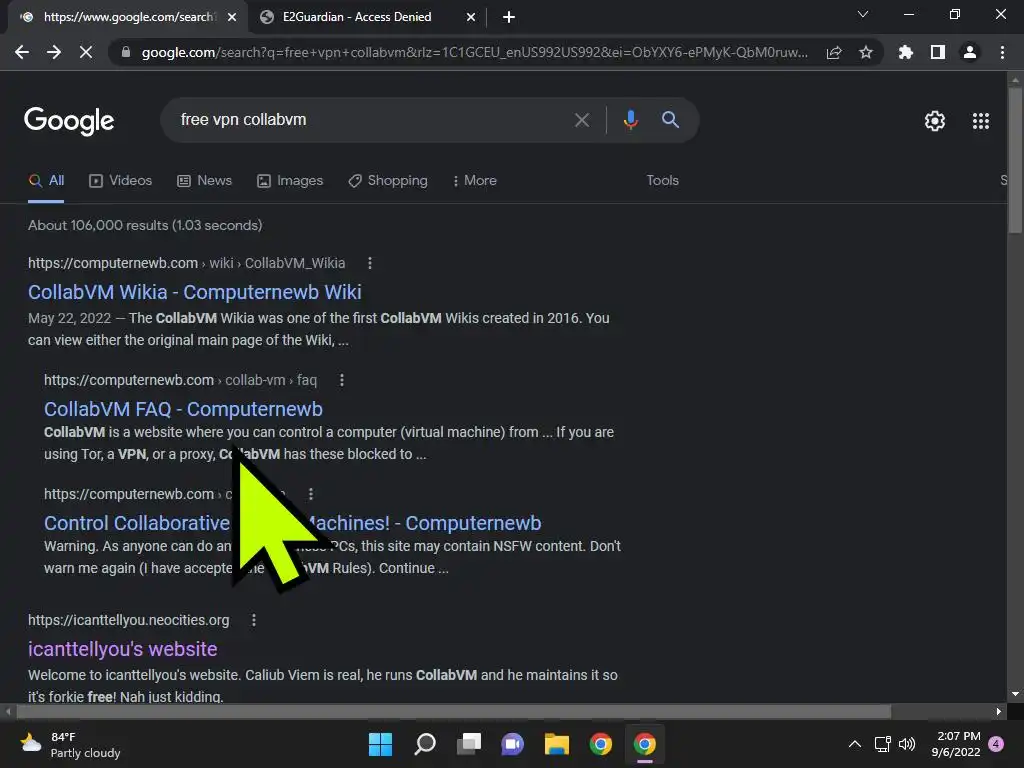Go back to the previous page
The width and height of the screenshot is (1024, 768).
[22, 52]
